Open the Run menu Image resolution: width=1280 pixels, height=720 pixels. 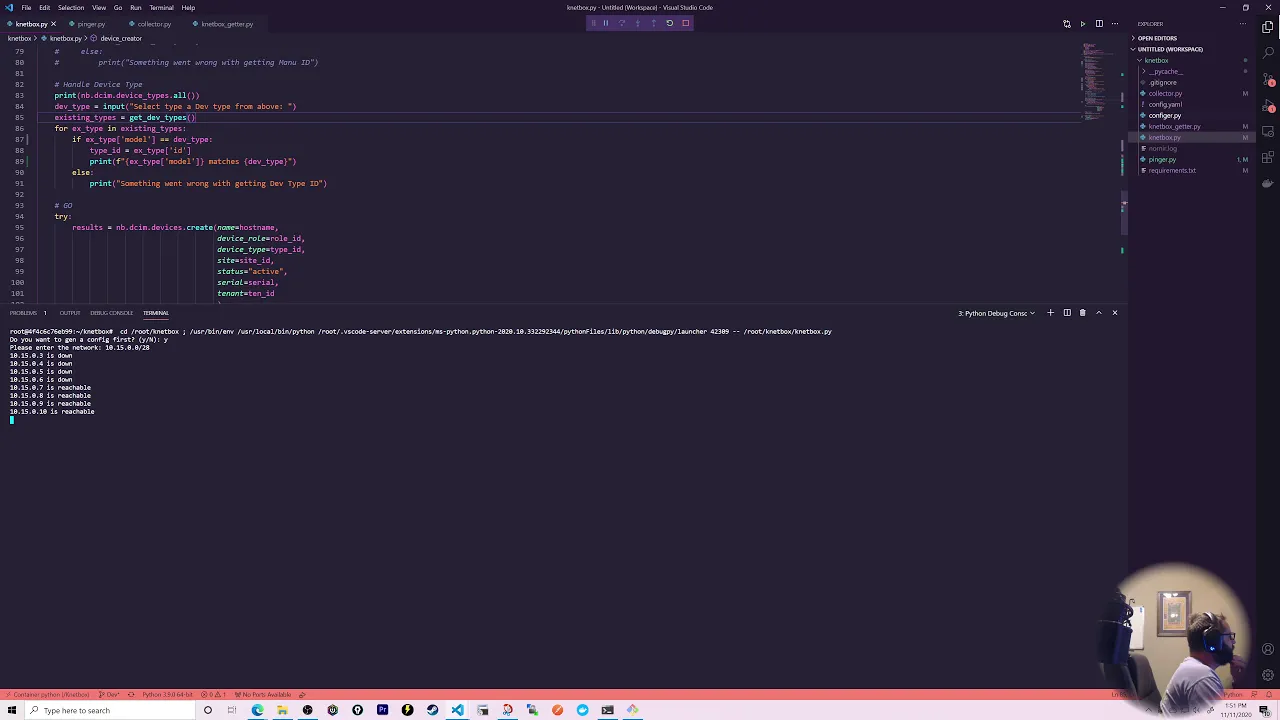(136, 8)
